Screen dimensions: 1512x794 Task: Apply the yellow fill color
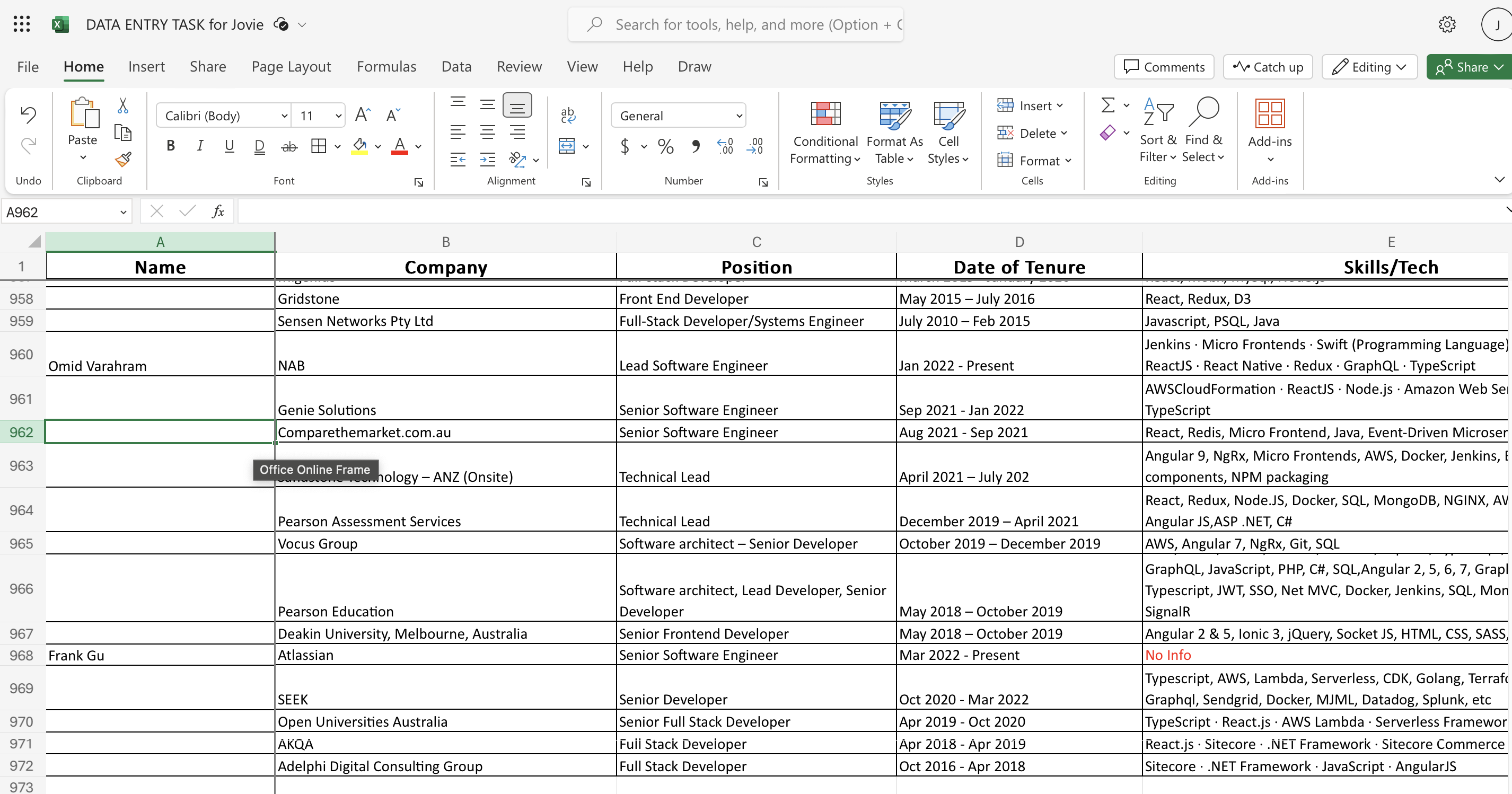coord(359,146)
